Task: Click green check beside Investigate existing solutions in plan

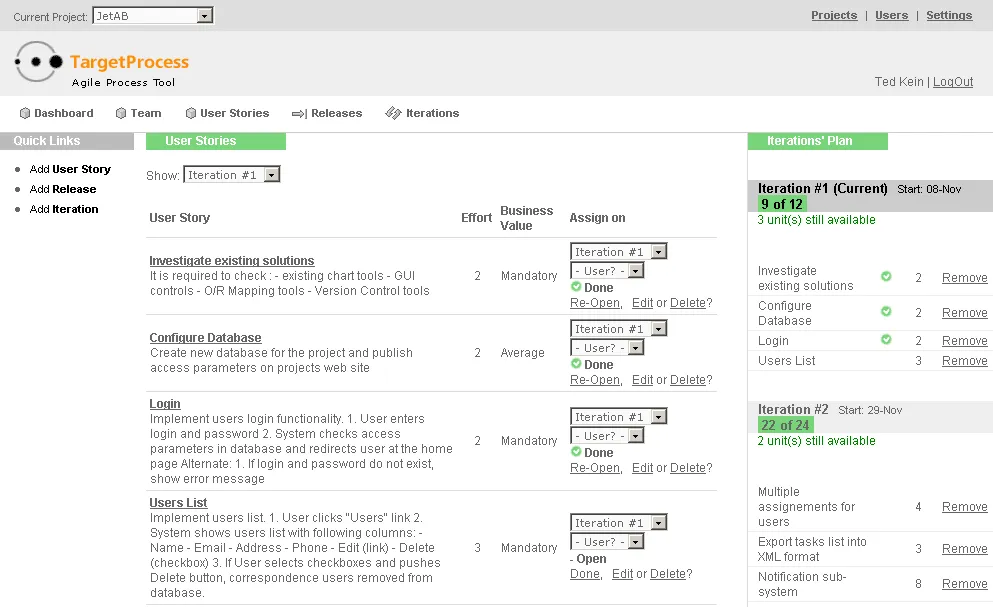Action: point(886,276)
